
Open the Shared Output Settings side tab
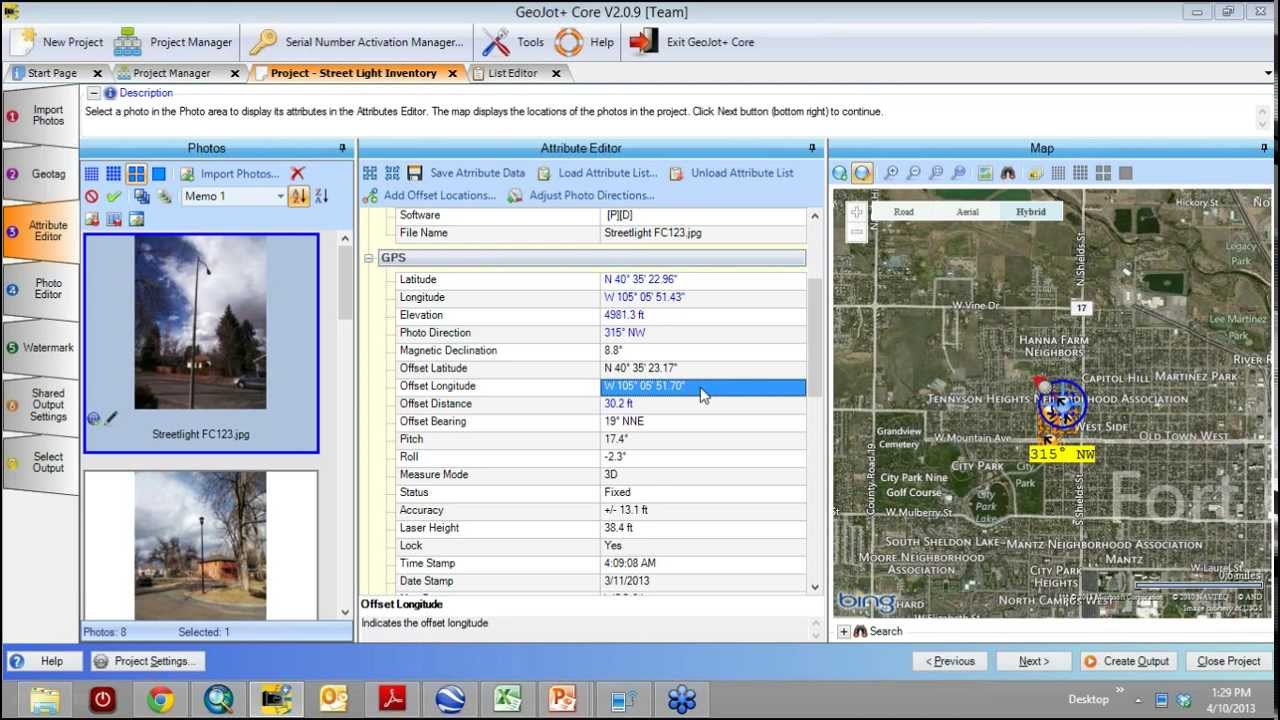point(41,405)
